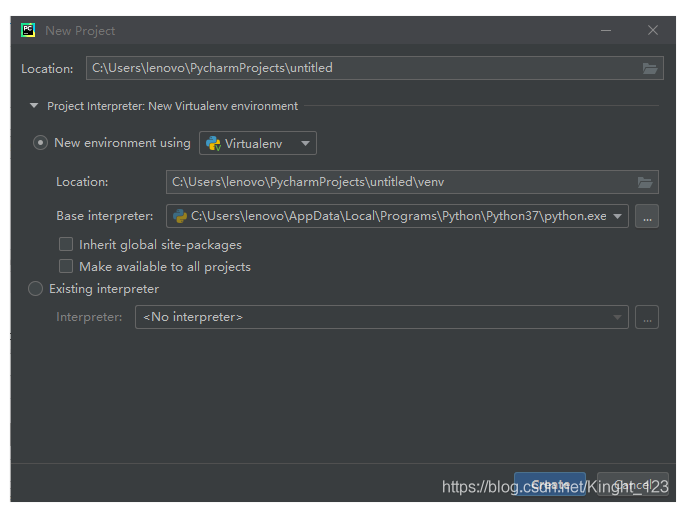Click the Cancel button

633,484
